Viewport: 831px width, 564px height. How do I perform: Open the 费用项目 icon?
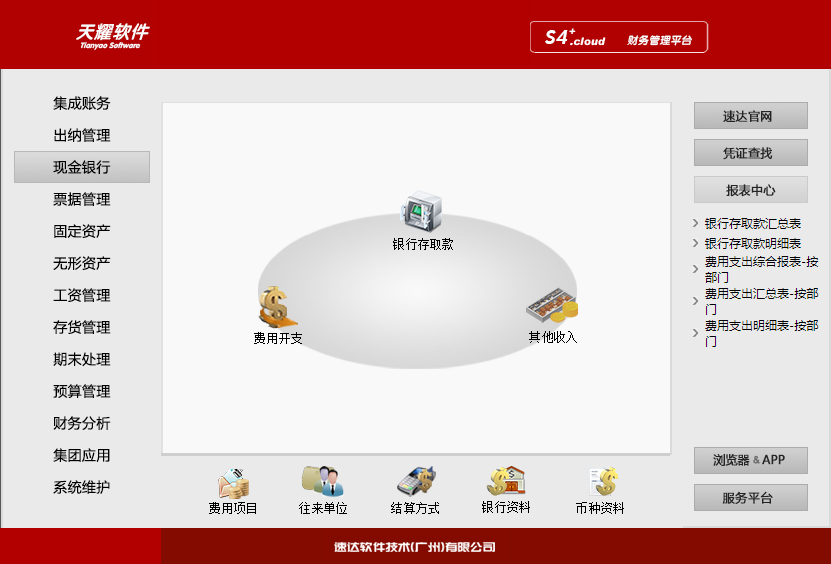pyautogui.click(x=233, y=483)
